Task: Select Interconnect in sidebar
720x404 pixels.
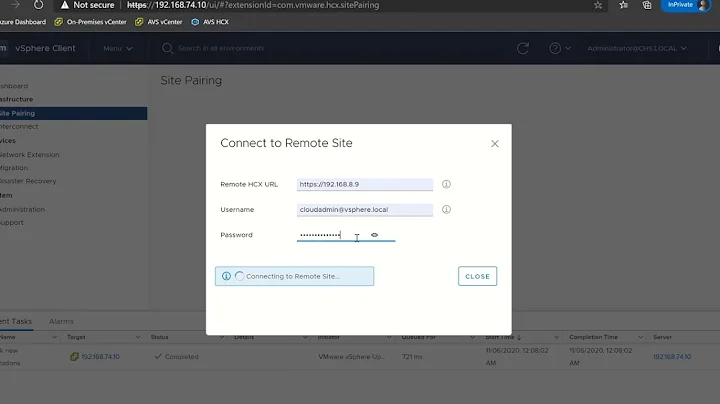Action: (x=19, y=126)
